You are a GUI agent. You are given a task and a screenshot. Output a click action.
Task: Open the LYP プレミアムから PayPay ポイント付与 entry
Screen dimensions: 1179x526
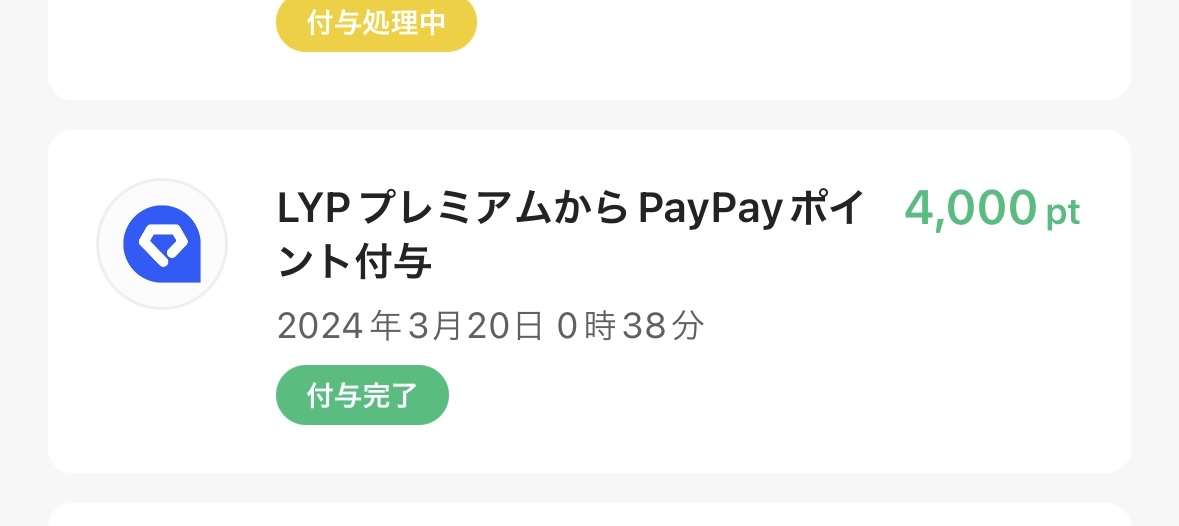point(590,301)
